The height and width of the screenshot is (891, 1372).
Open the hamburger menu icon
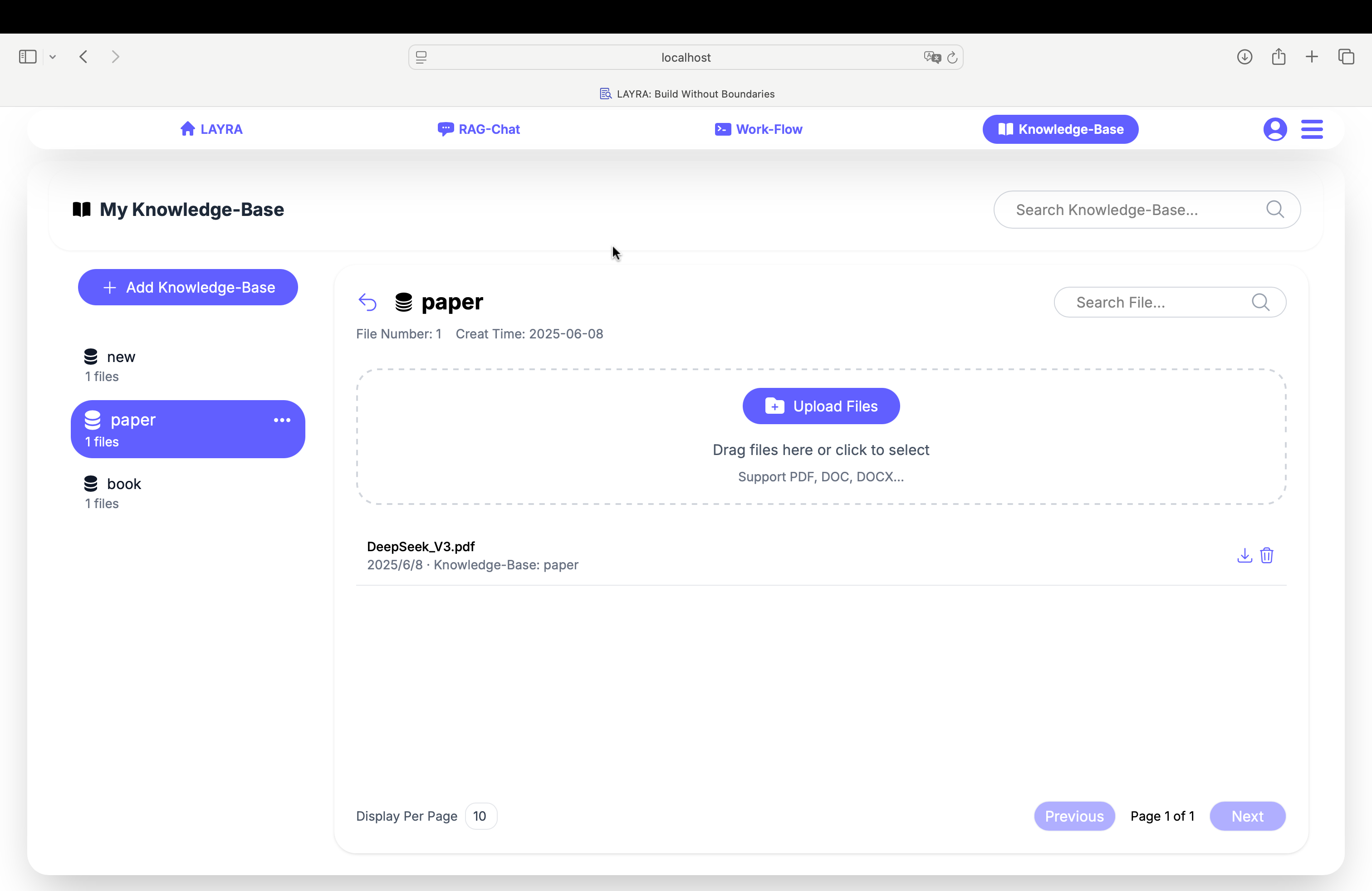click(x=1312, y=129)
